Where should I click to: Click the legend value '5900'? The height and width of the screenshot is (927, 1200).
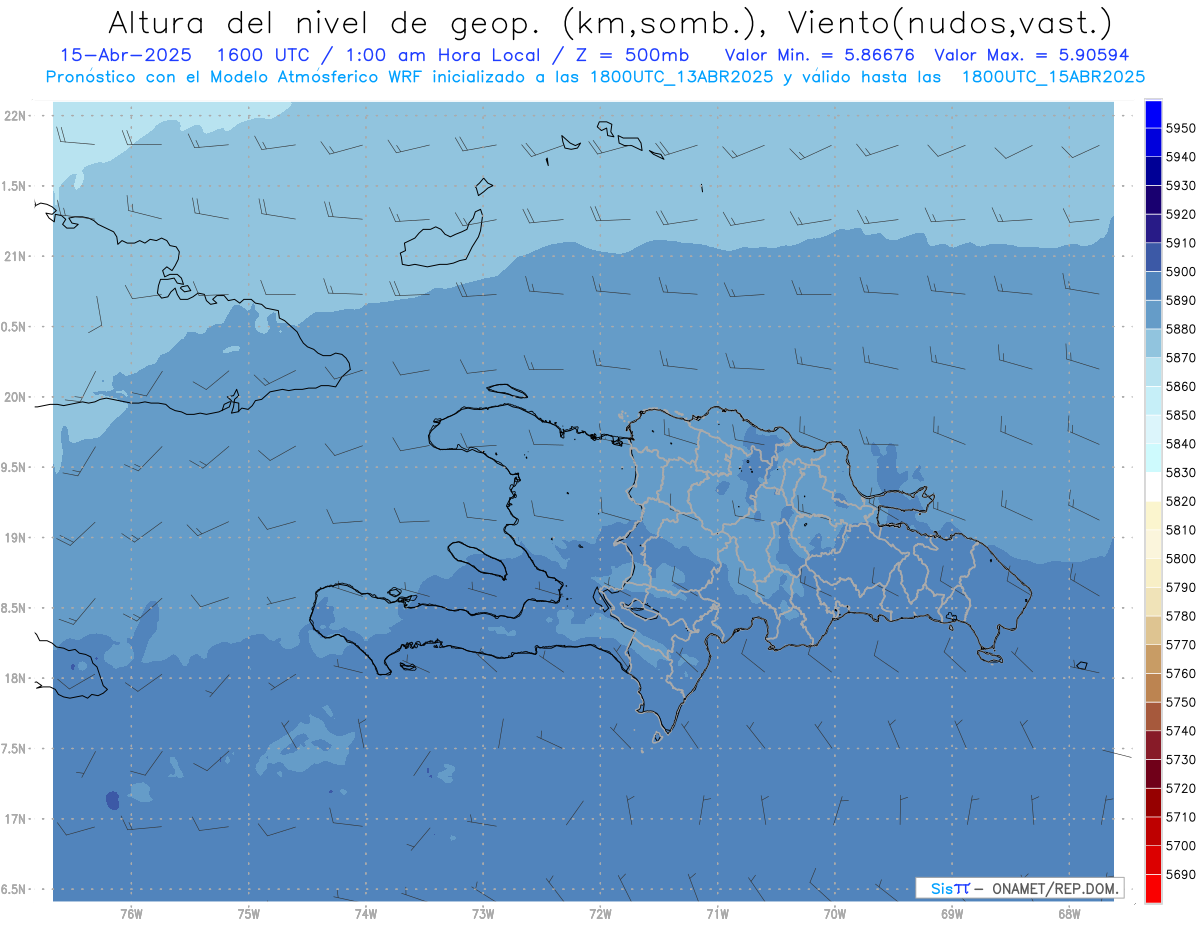pyautogui.click(x=1181, y=272)
